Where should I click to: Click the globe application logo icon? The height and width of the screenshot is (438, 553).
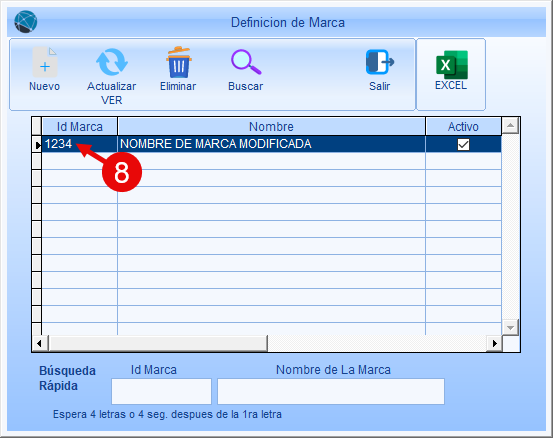(x=26, y=22)
